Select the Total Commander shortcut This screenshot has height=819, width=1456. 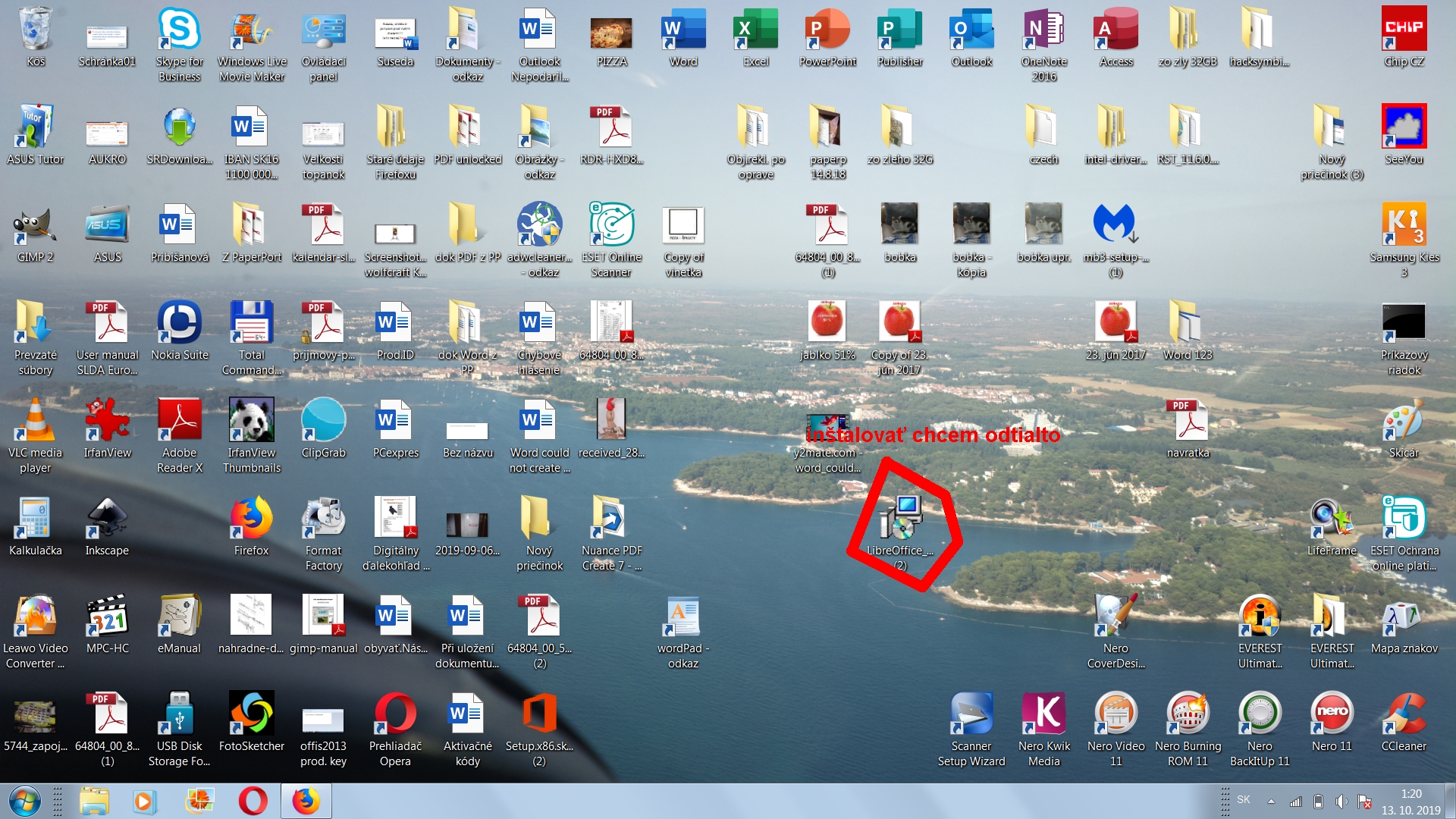pos(251,324)
